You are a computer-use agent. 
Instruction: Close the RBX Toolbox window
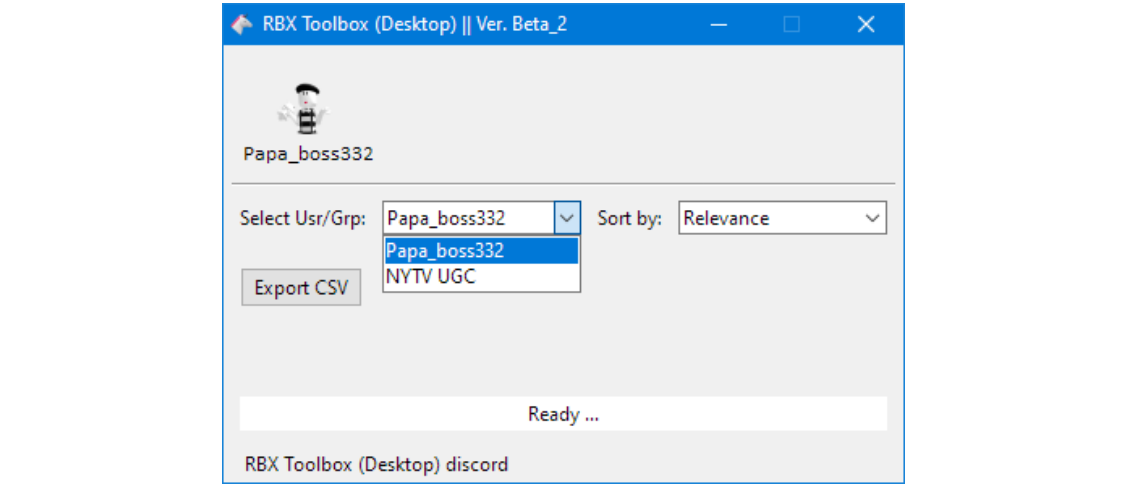866,24
